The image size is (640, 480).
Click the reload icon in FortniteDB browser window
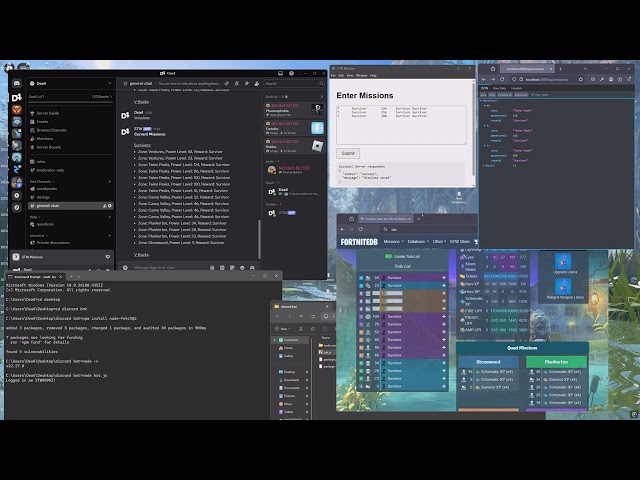[x=360, y=229]
